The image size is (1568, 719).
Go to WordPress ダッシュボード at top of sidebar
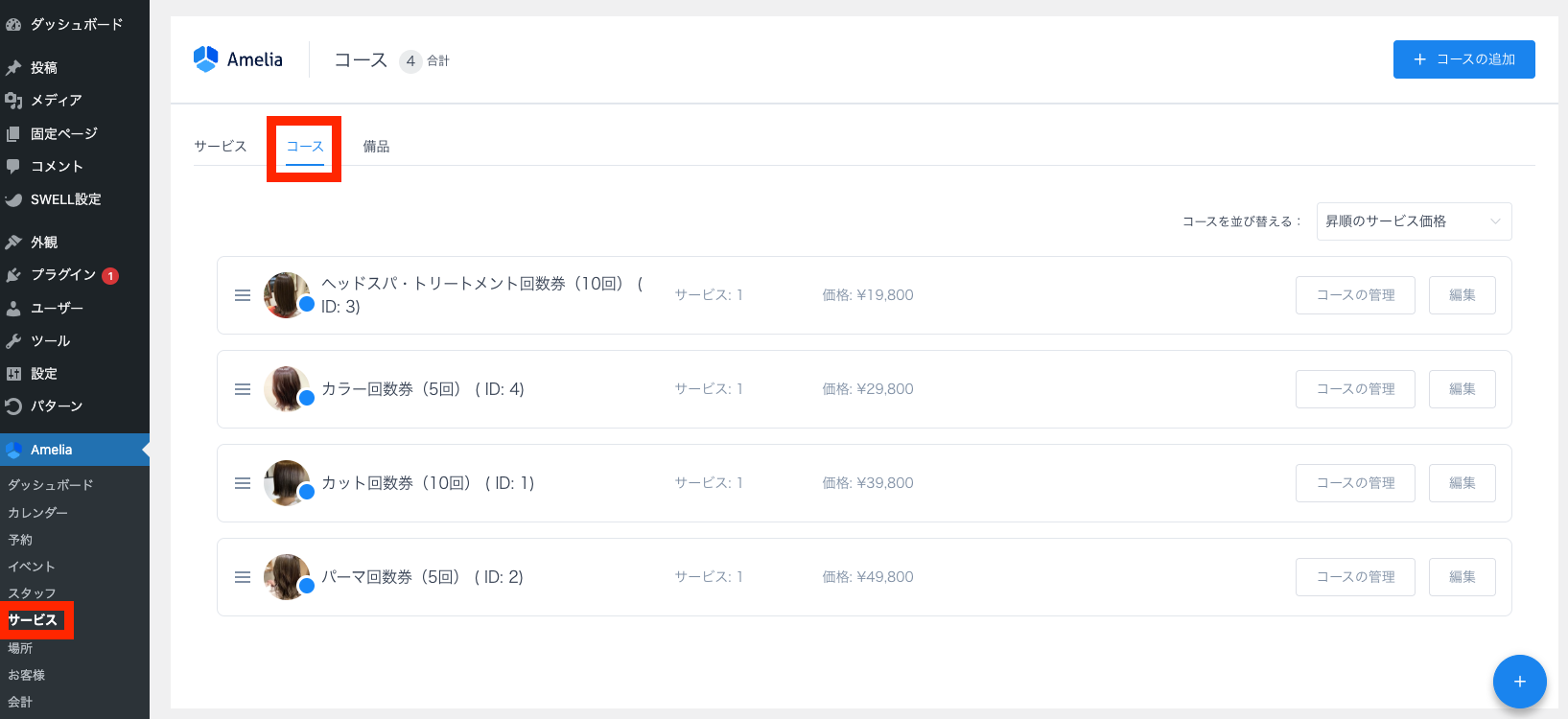point(76,24)
